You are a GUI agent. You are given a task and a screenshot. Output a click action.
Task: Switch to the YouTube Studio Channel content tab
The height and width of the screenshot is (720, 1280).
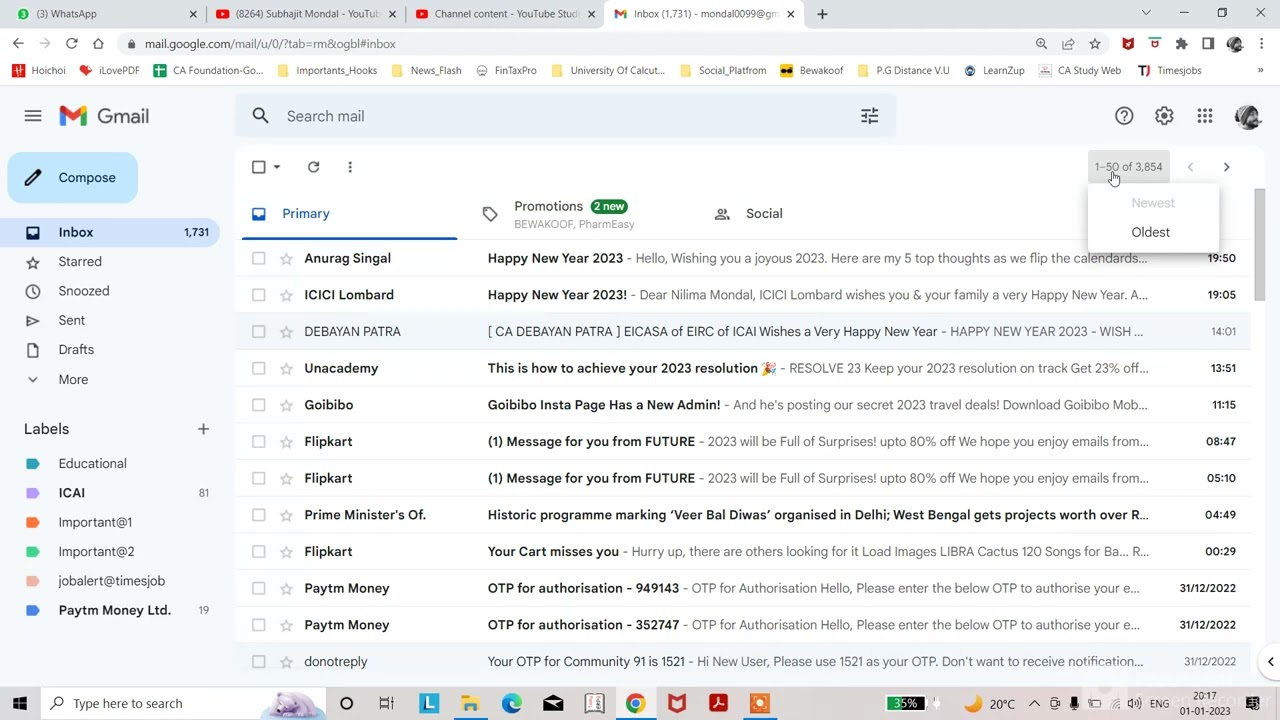point(504,14)
